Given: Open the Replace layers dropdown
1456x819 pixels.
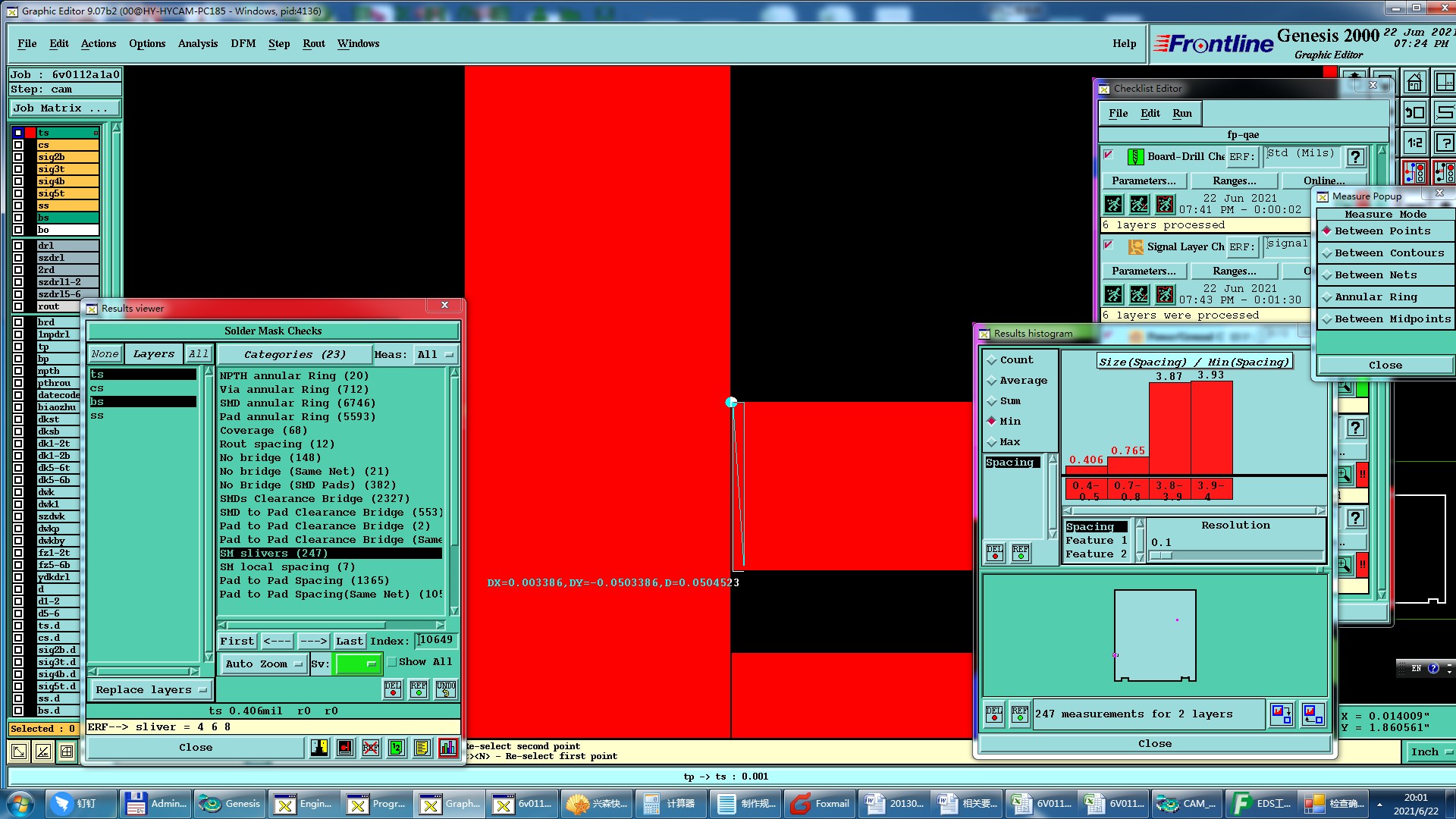Looking at the screenshot, I should click(x=151, y=690).
